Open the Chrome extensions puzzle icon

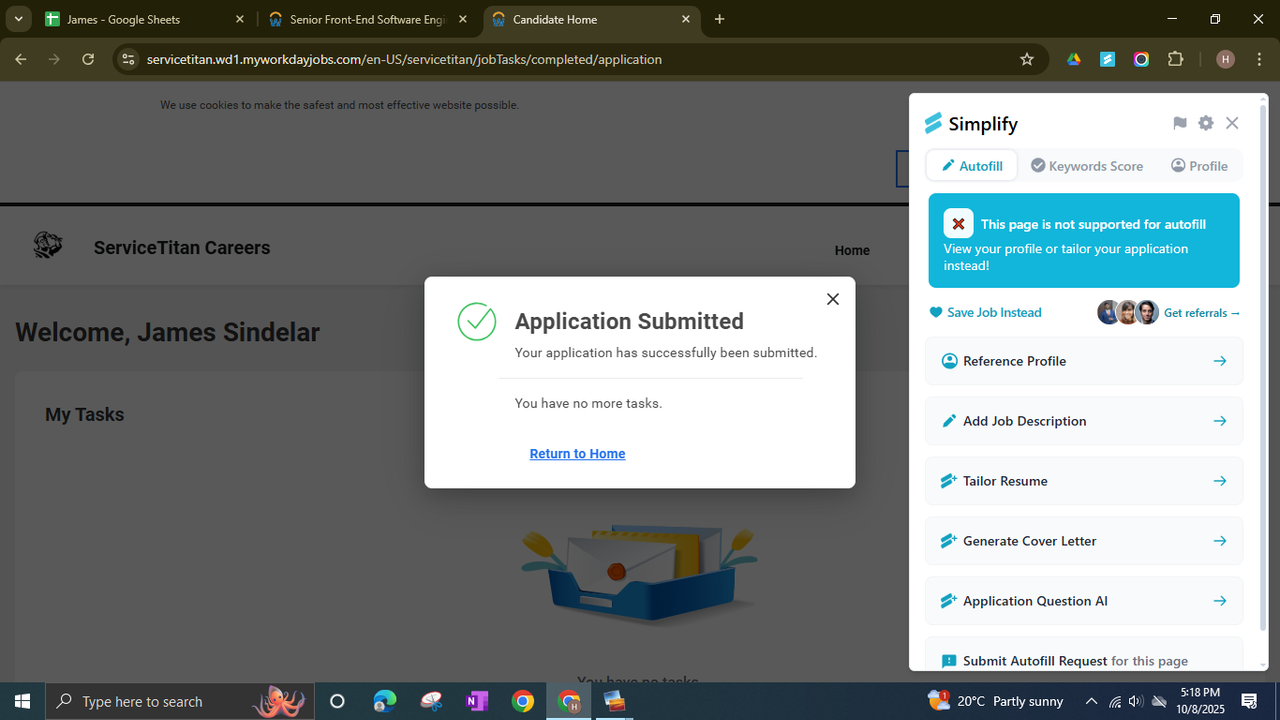[x=1176, y=59]
